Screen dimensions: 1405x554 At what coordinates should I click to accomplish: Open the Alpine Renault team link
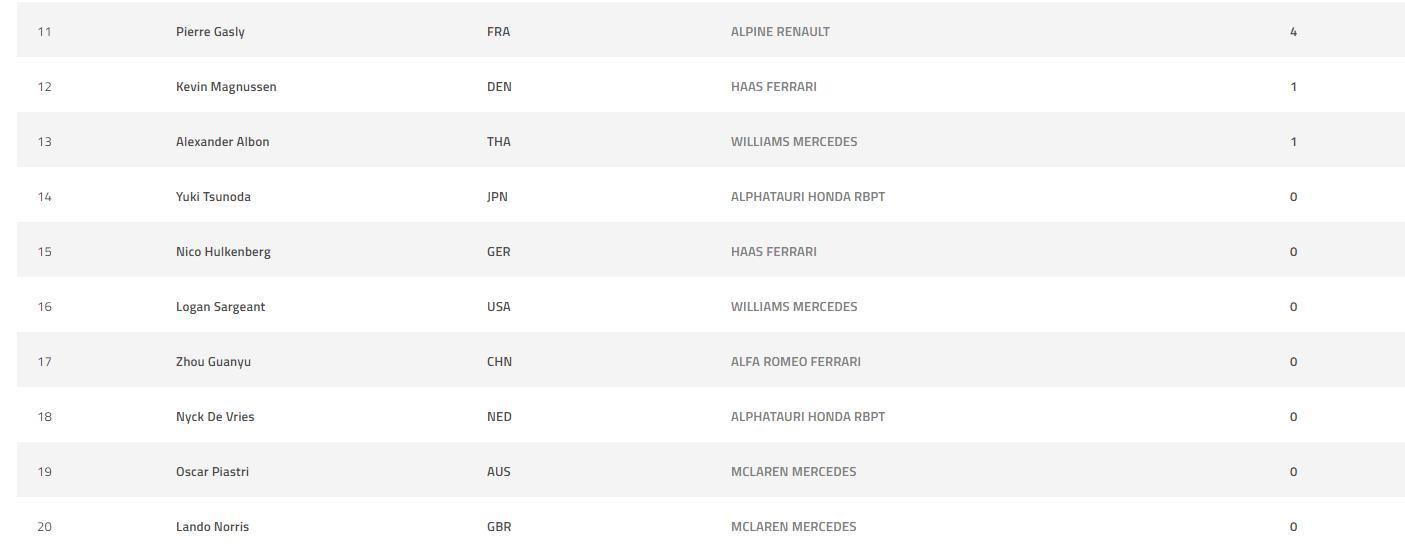(x=780, y=32)
